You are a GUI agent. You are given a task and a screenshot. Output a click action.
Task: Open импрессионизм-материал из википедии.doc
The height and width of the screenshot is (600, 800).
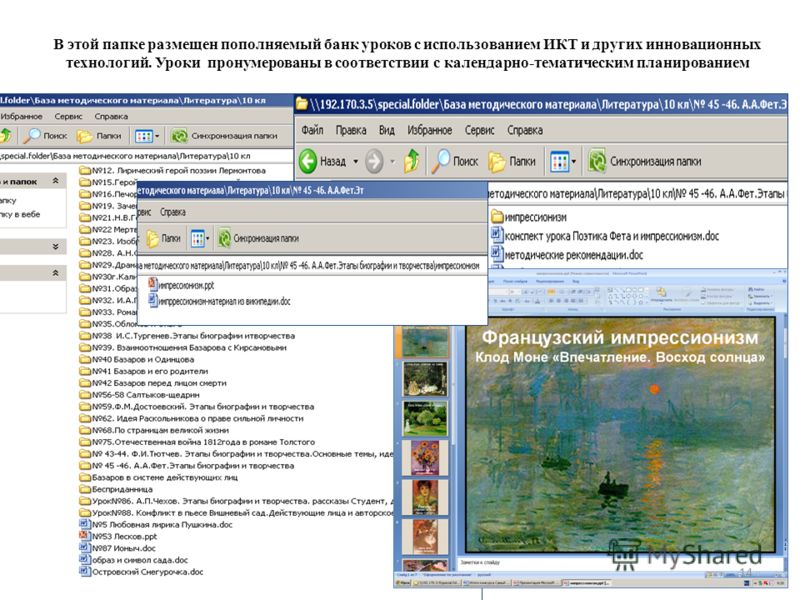(219, 301)
